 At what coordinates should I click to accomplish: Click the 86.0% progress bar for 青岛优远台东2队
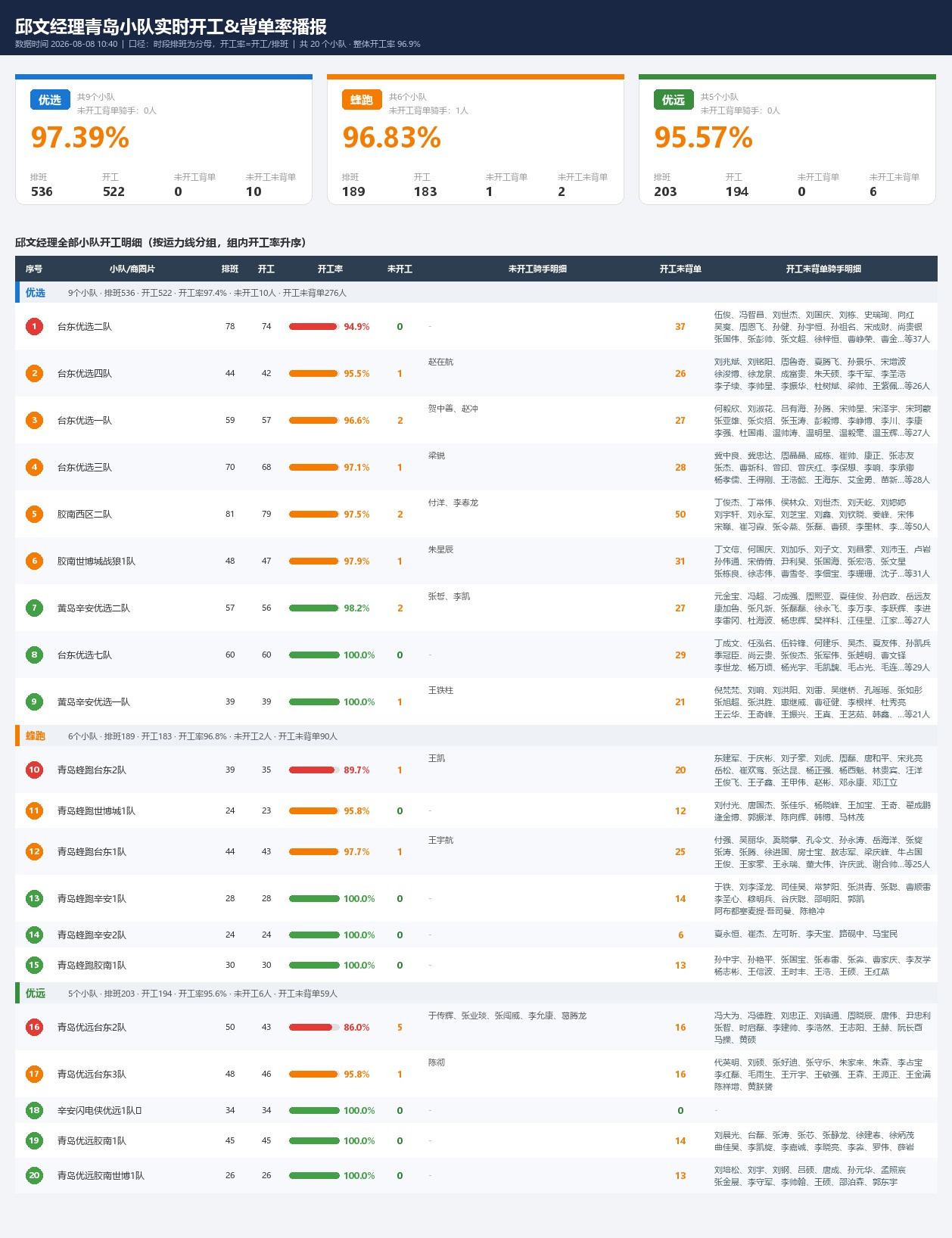click(313, 1028)
